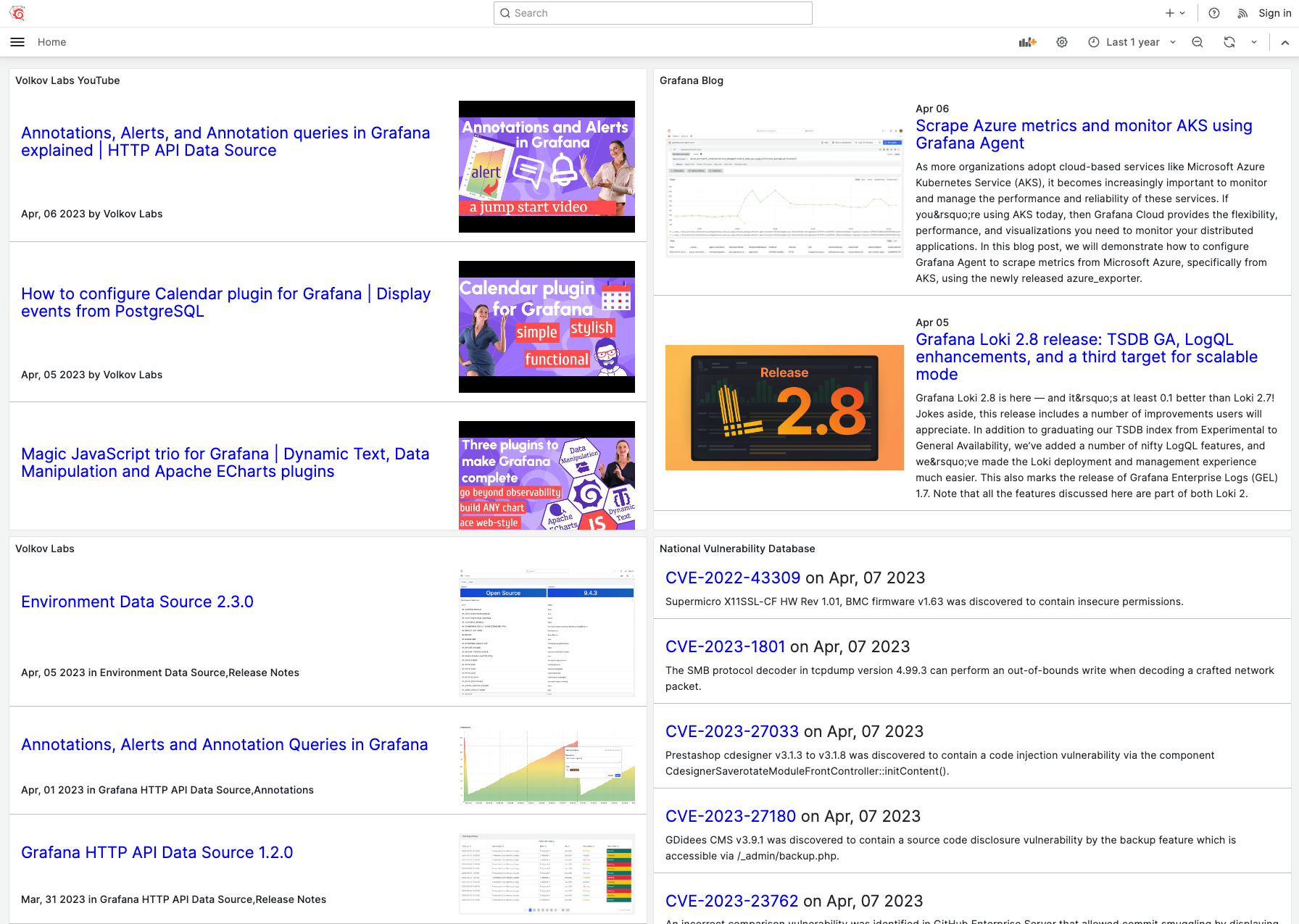Click the Three plugins video thumbnail

click(547, 475)
